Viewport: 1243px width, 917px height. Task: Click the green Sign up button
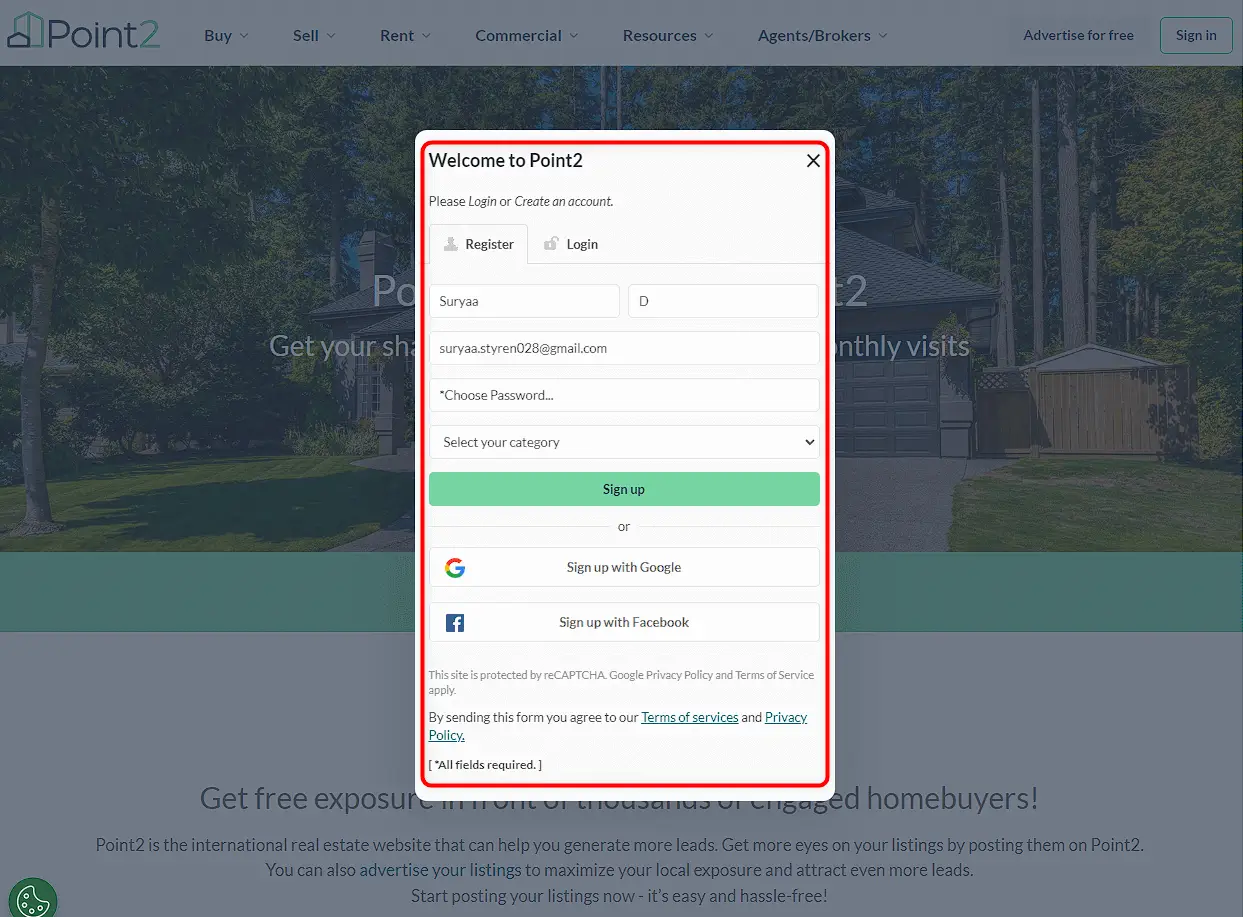pos(624,489)
